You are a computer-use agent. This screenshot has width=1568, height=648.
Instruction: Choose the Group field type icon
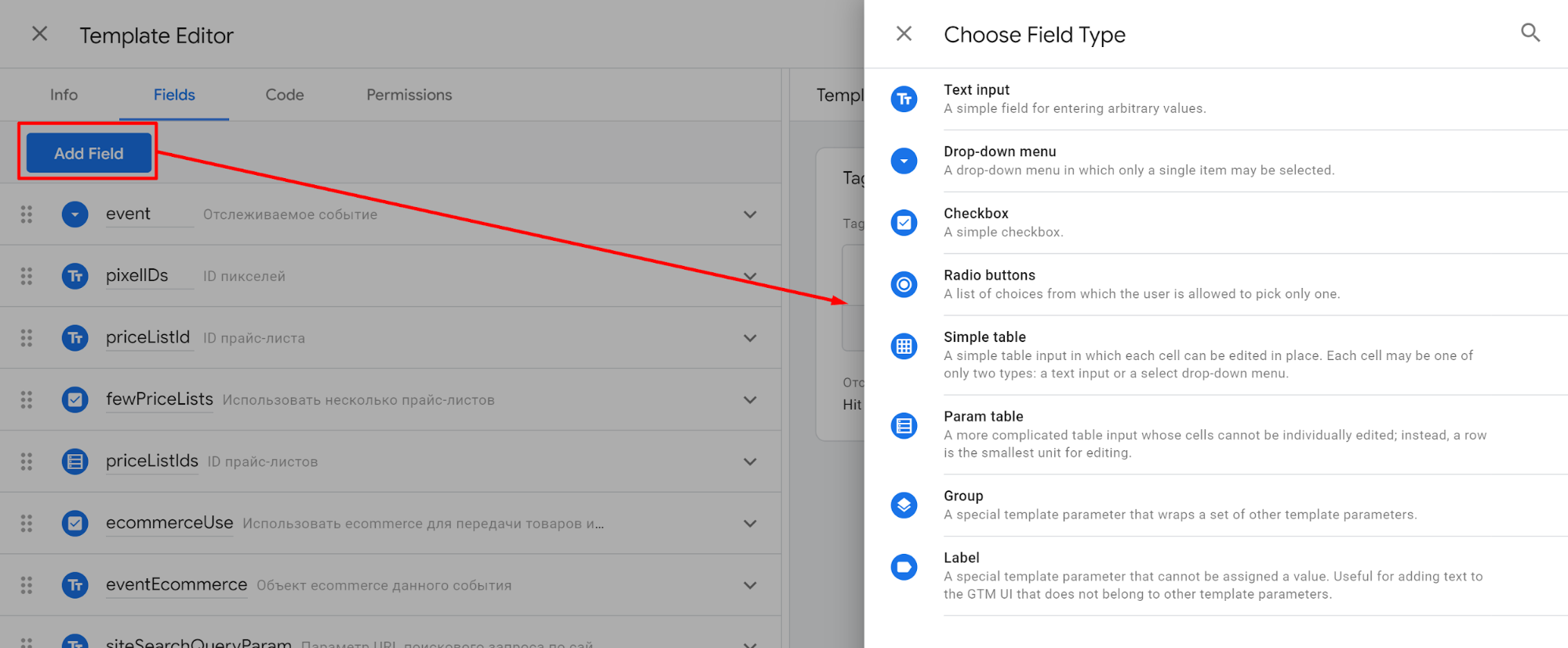(904, 504)
